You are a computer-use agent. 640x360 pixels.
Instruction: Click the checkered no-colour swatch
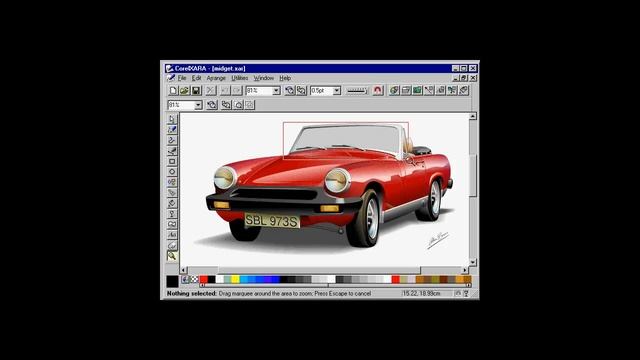194,280
